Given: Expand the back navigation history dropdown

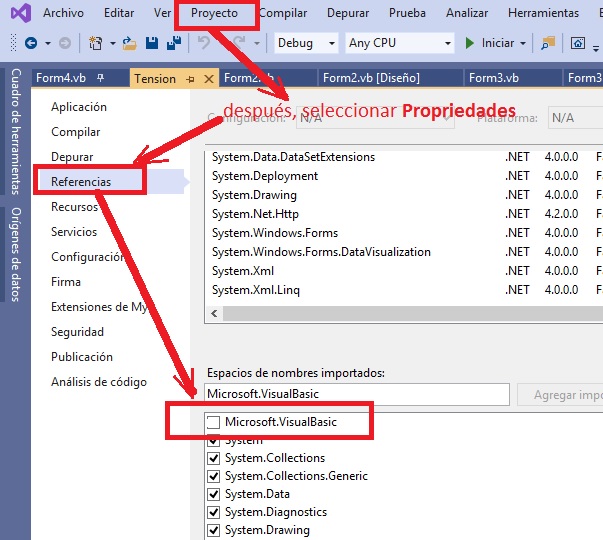Looking at the screenshot, I should point(48,43).
